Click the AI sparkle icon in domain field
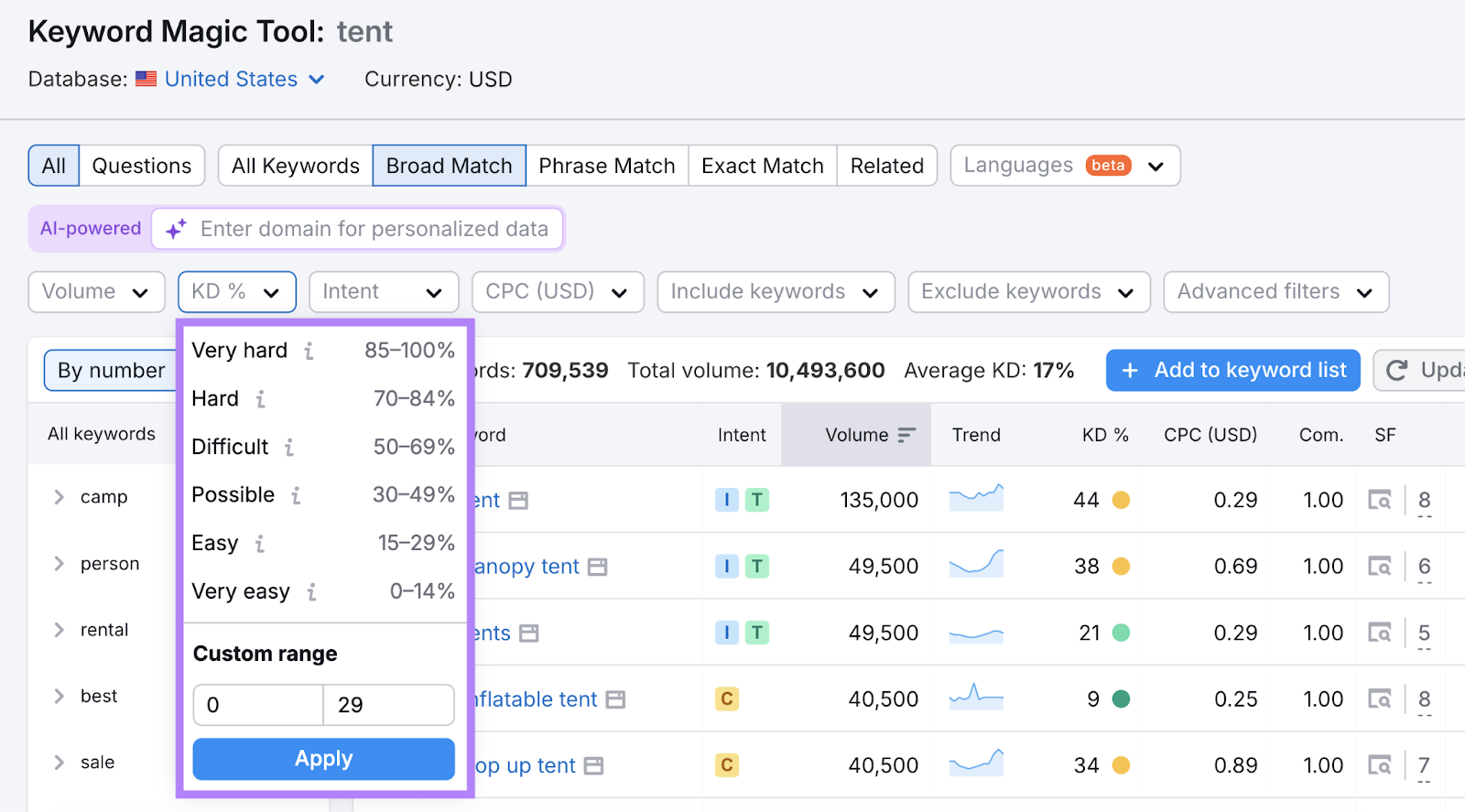The height and width of the screenshot is (812, 1465). click(x=176, y=229)
